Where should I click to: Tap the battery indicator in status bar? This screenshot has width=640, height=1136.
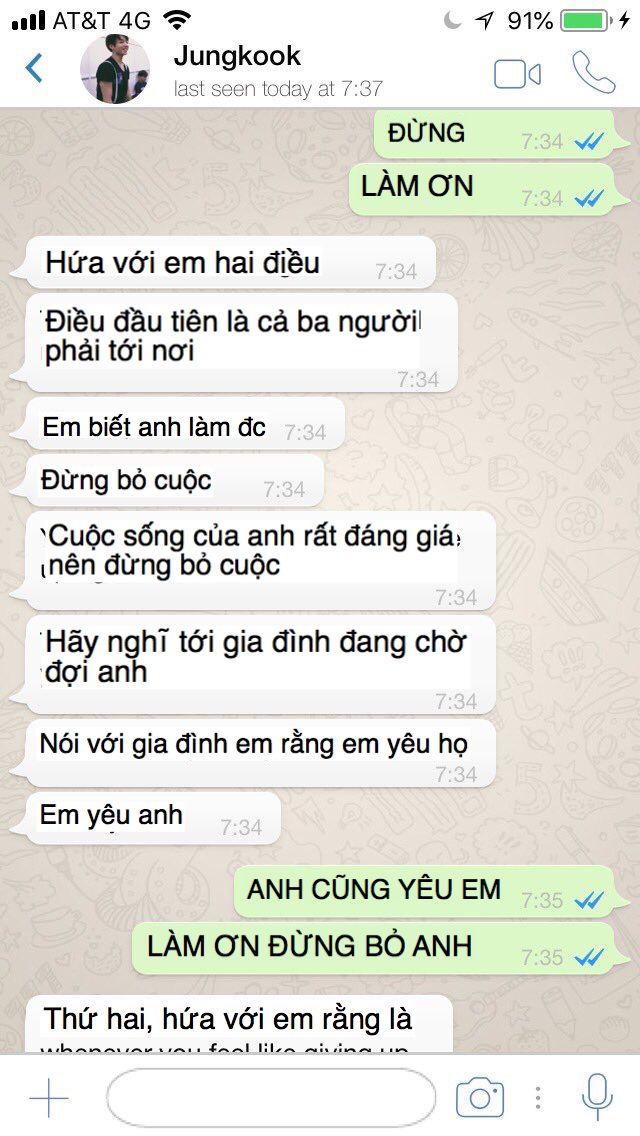pos(585,20)
